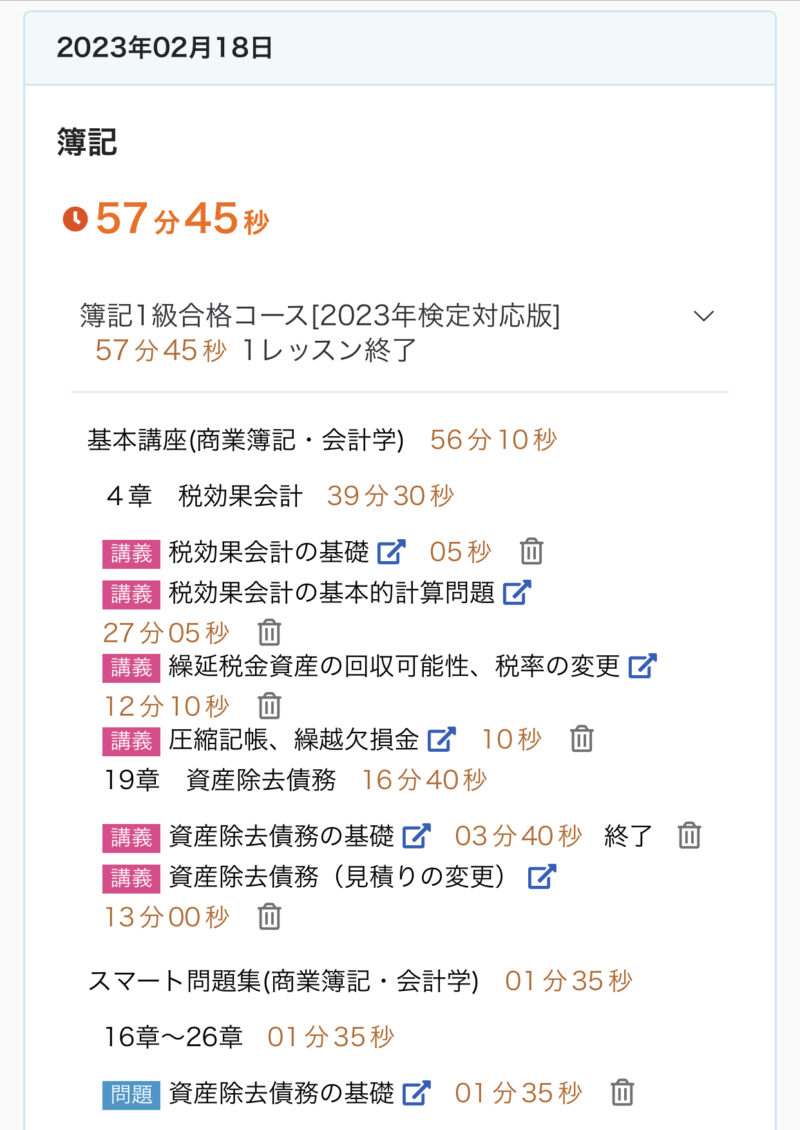
Task: Delete the 12分10秒 study record
Action: tap(270, 706)
